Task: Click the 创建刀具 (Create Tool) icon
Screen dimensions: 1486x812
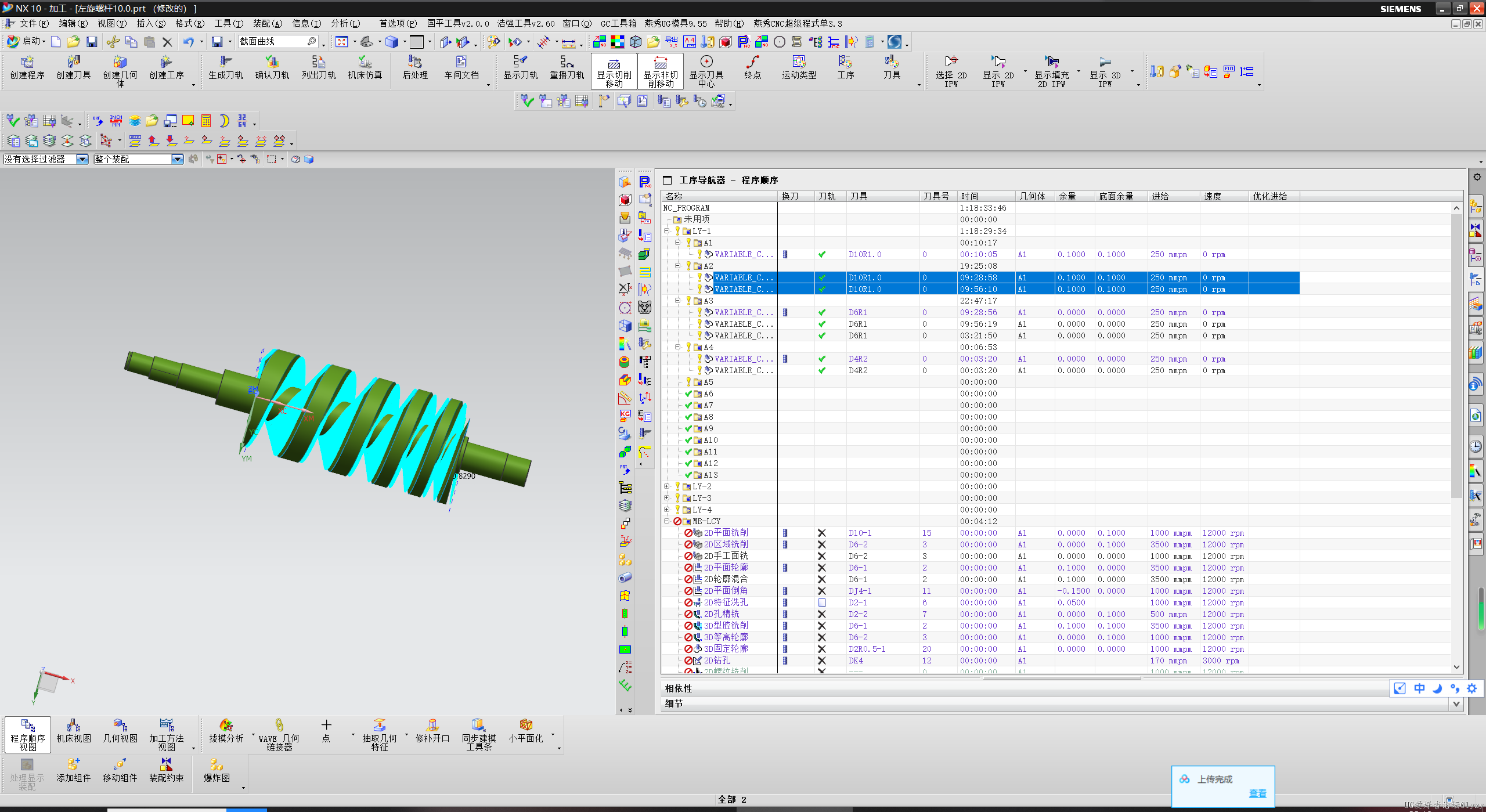Action: [74, 68]
